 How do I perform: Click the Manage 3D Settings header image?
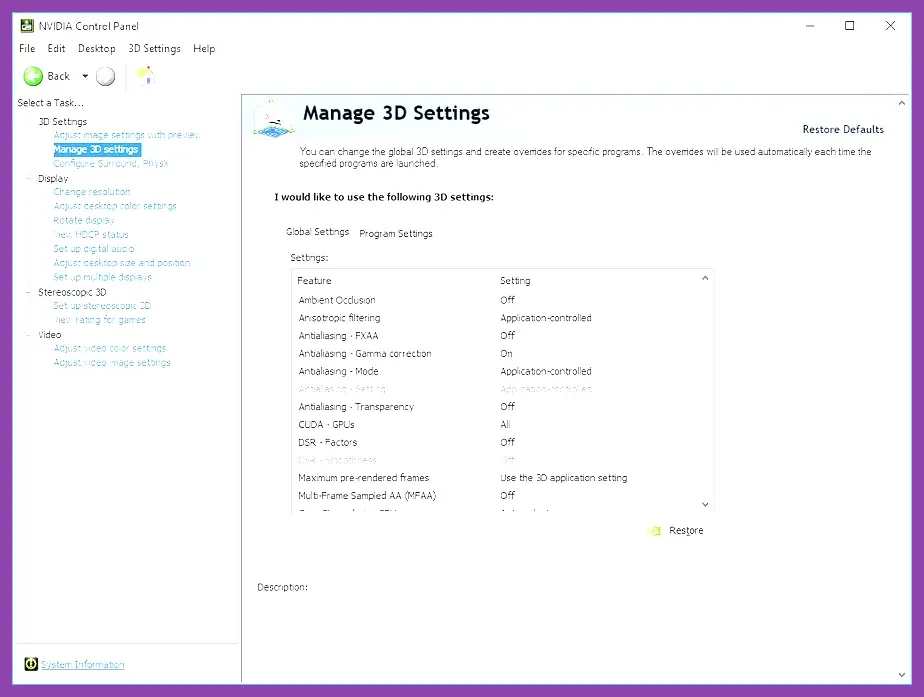tap(273, 119)
